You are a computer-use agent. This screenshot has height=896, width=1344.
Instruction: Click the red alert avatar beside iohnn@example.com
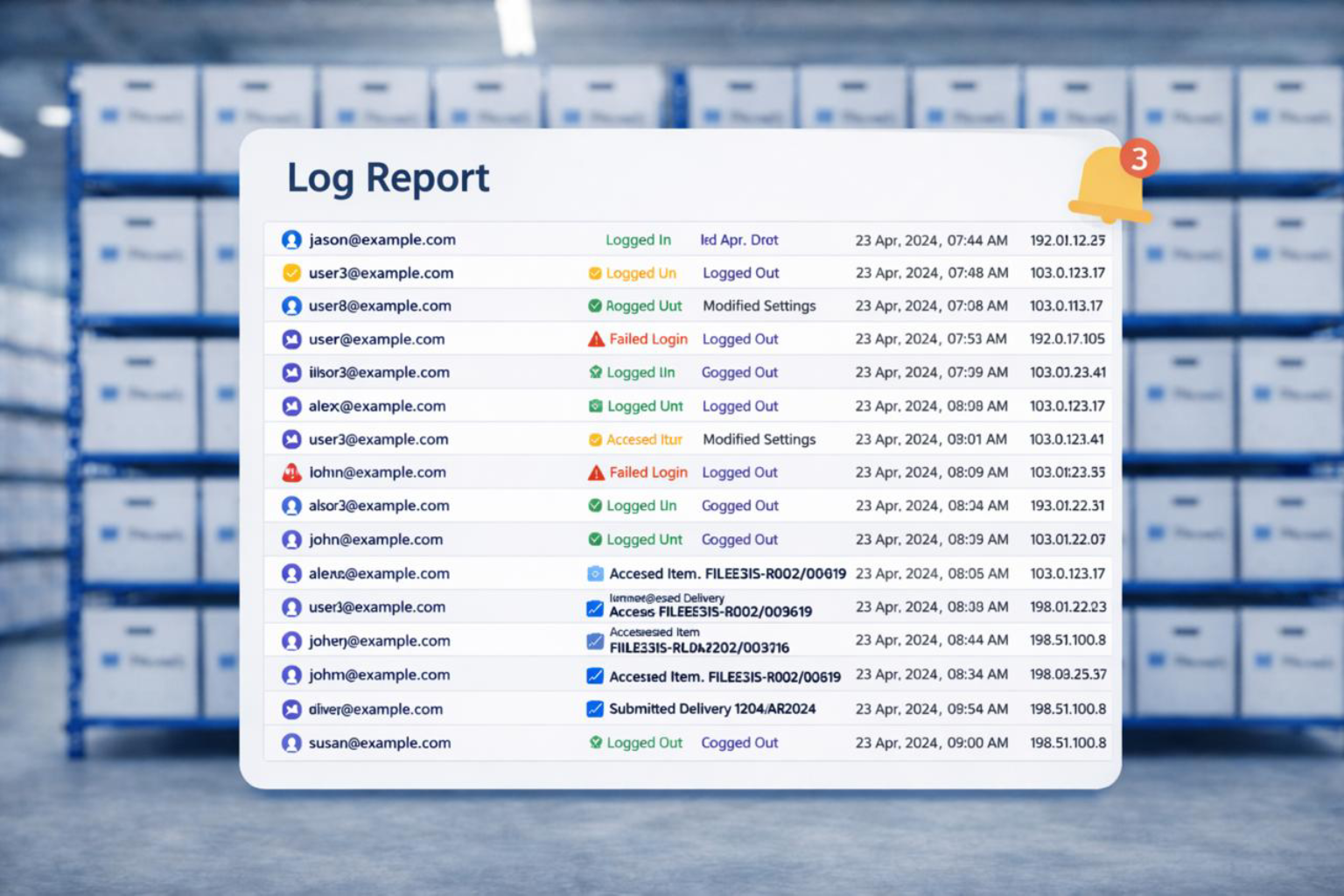(x=291, y=472)
